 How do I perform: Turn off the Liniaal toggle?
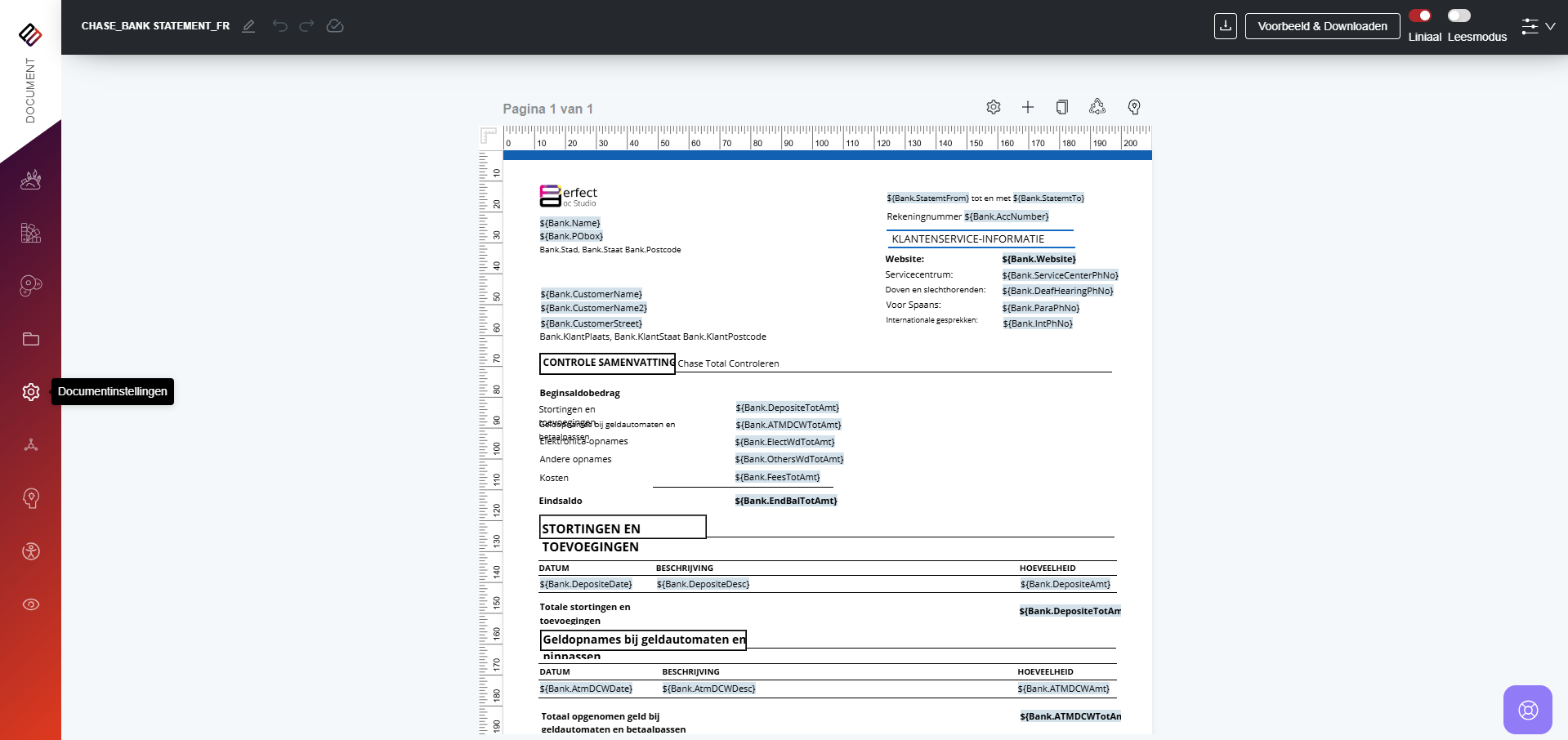click(x=1420, y=16)
